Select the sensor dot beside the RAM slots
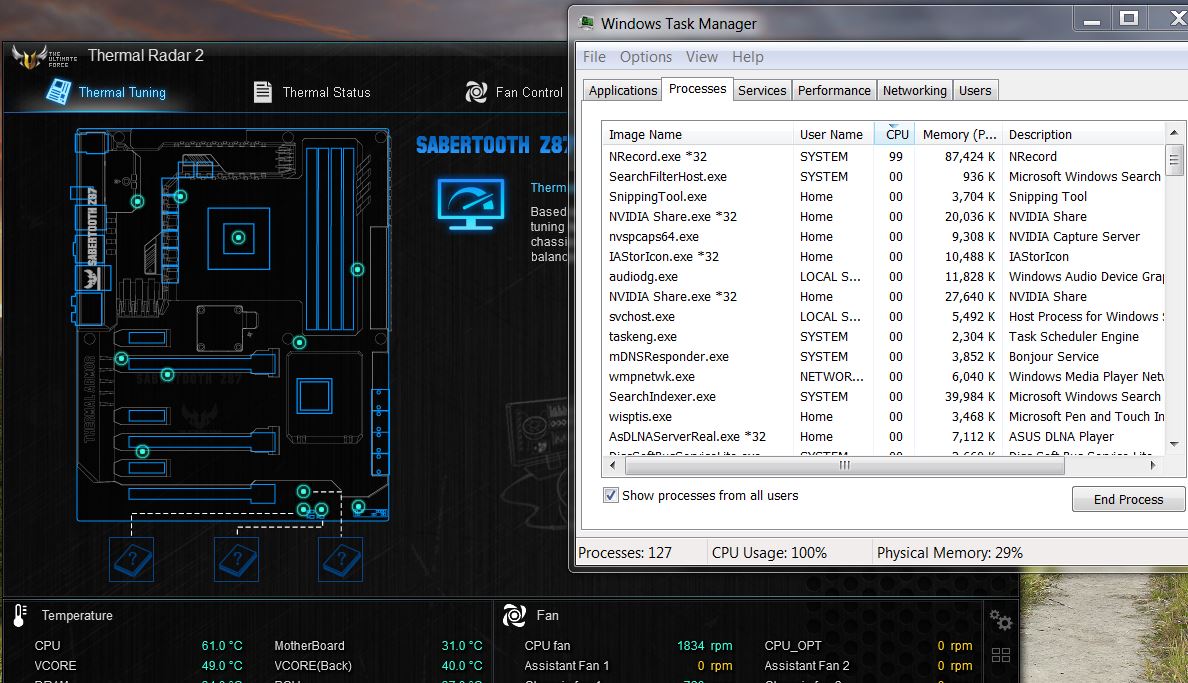The width and height of the screenshot is (1188, 683). tap(358, 269)
